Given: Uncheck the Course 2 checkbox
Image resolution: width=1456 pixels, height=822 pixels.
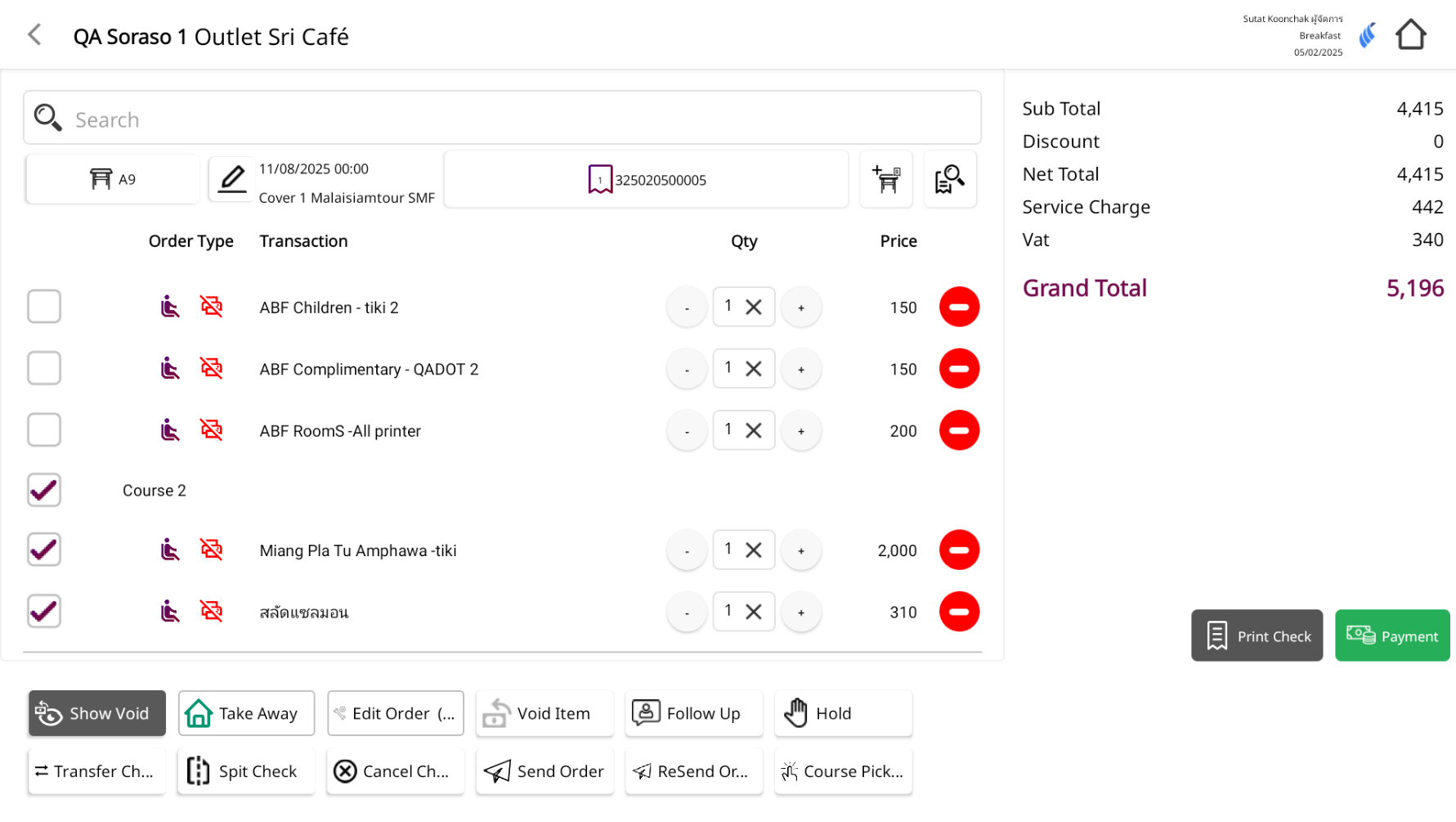Looking at the screenshot, I should 44,490.
